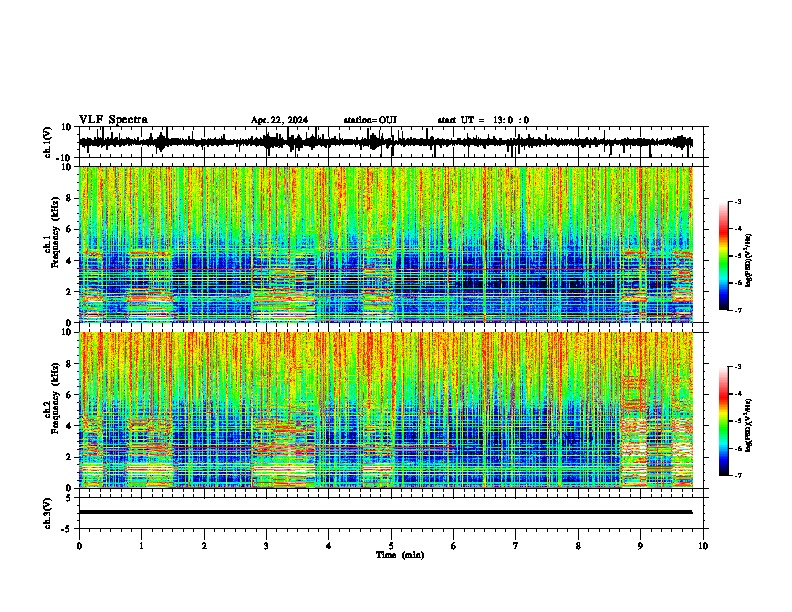
Task: Click the "-7" label on ch.1 color scale
Action: click(x=738, y=310)
